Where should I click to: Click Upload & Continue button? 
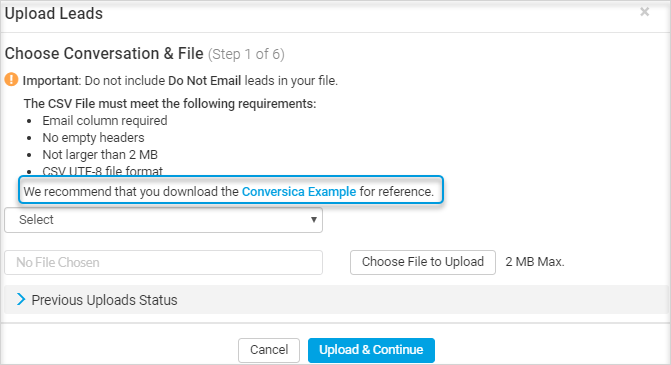371,350
